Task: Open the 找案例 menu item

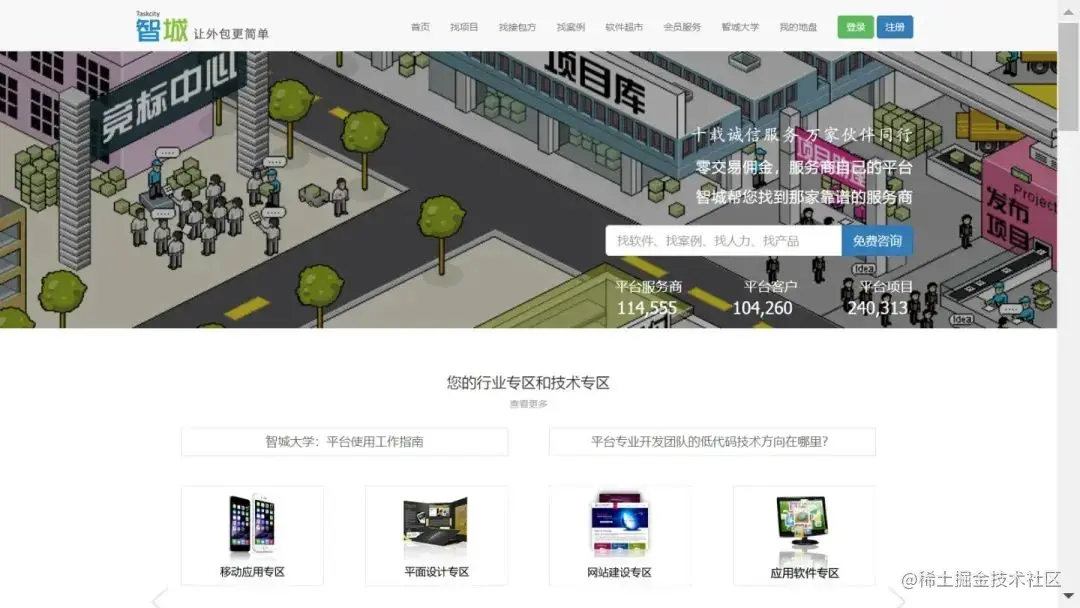Action: click(571, 27)
